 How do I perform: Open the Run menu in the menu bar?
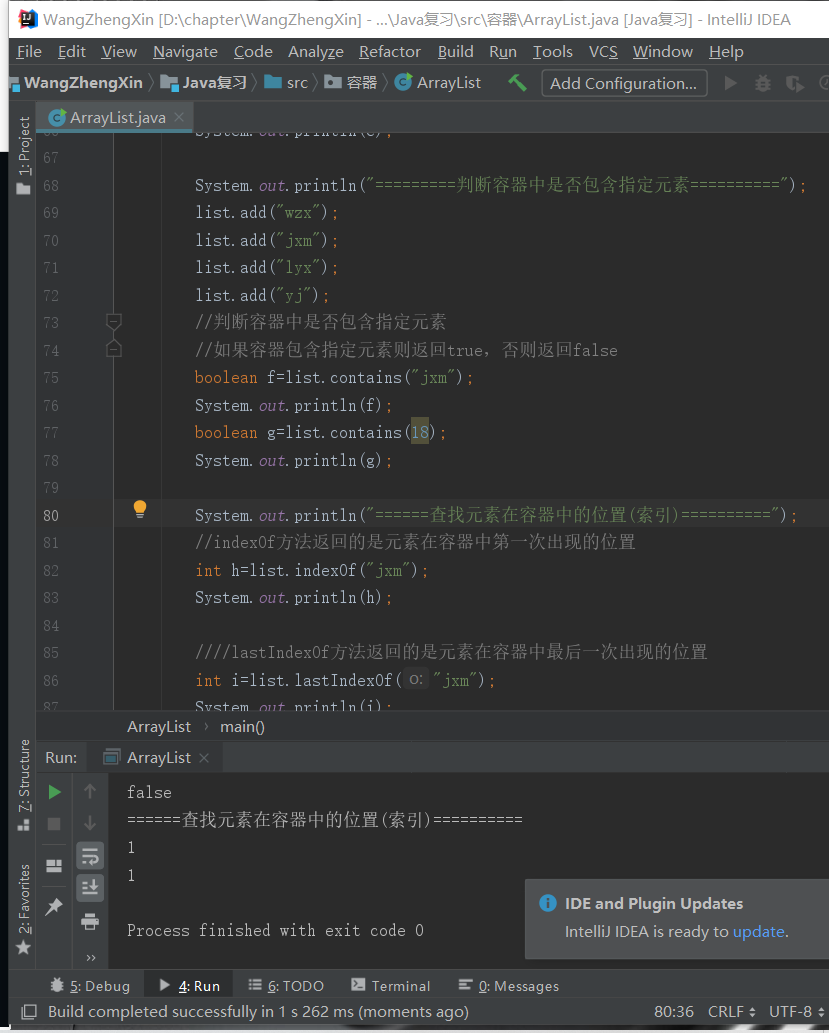pyautogui.click(x=503, y=51)
